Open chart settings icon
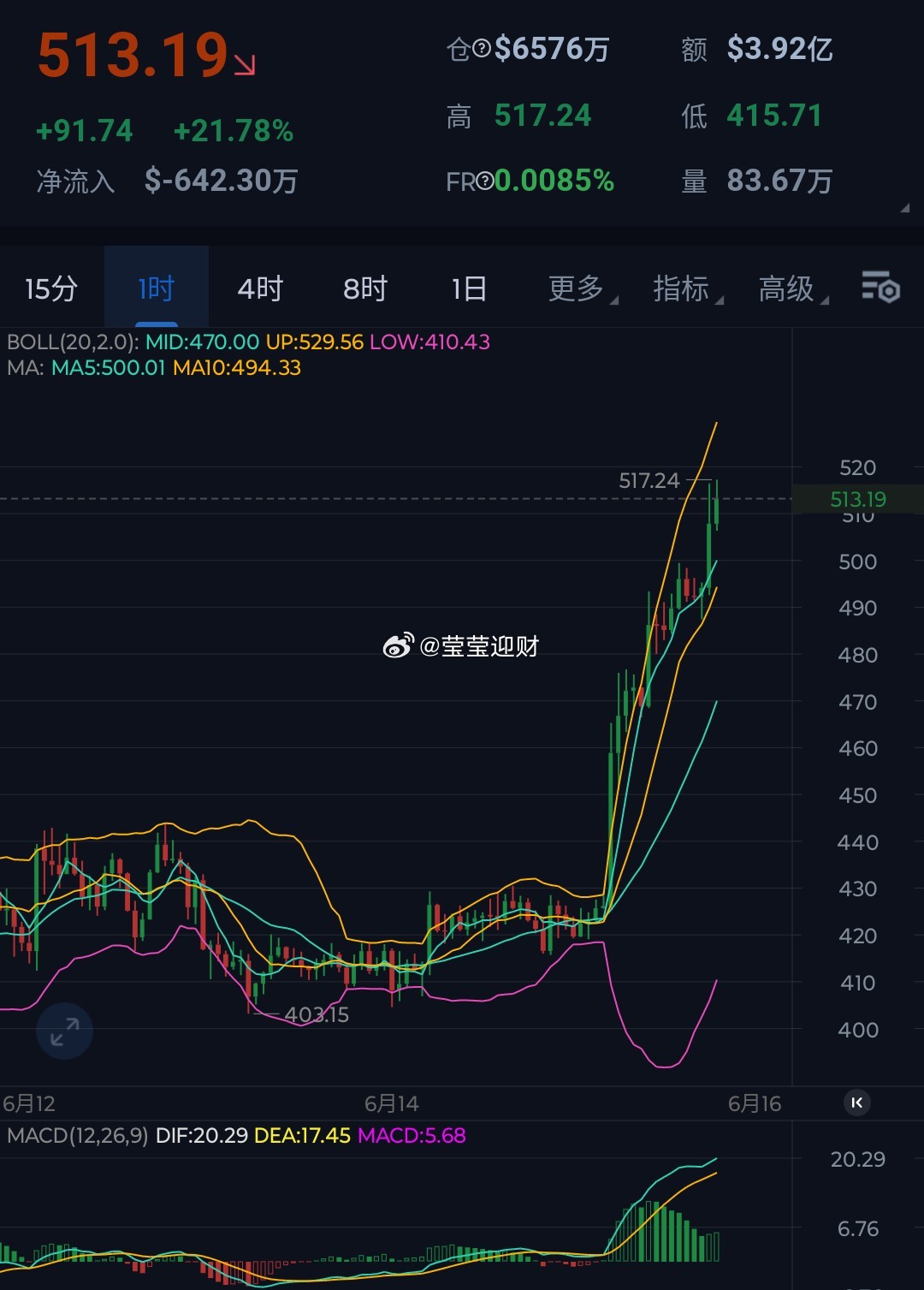Image resolution: width=924 pixels, height=1290 pixels. 880,288
